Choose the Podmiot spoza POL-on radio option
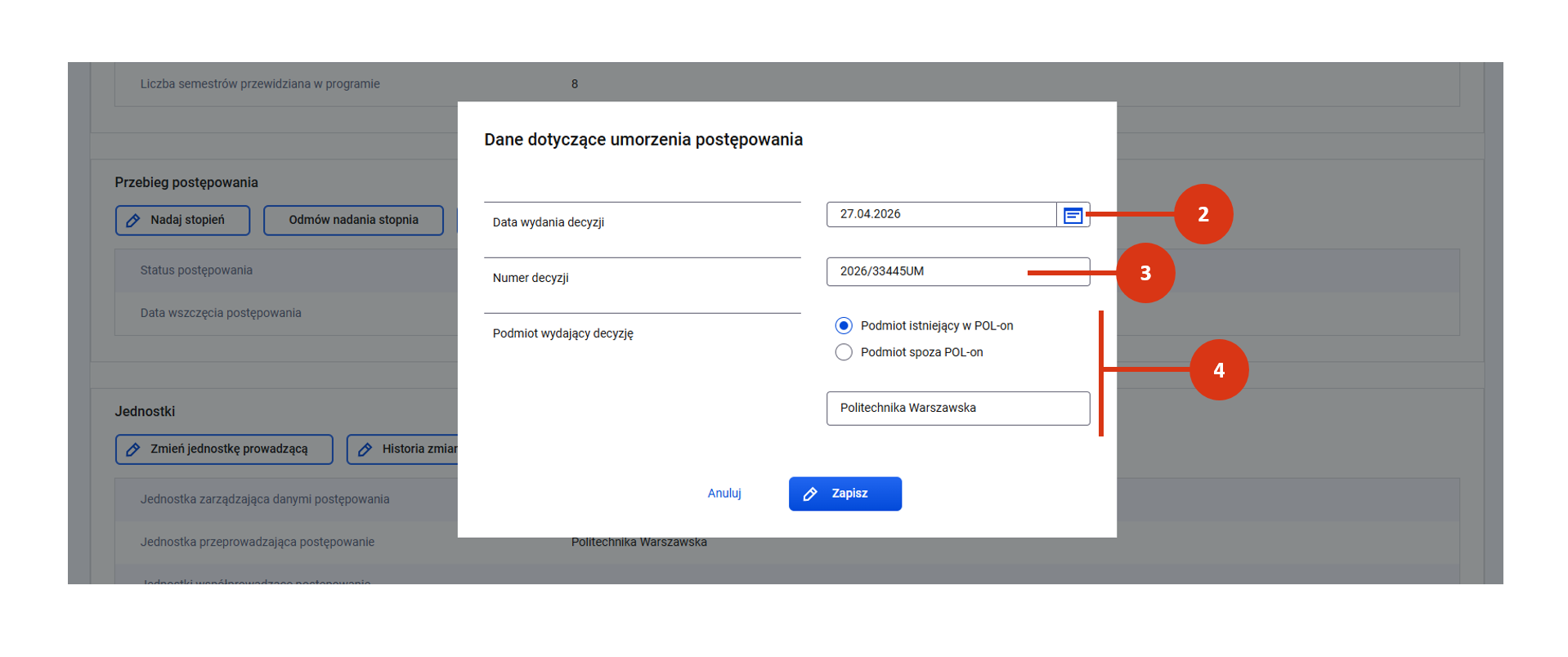The height and width of the screenshot is (657, 1568). pos(844,352)
